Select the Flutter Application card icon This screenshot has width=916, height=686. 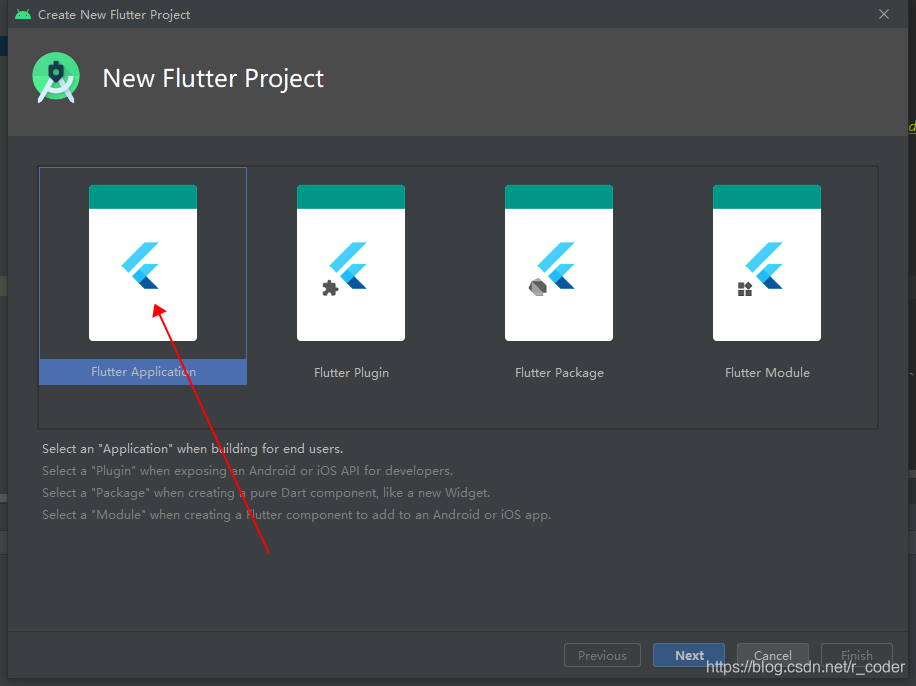[x=143, y=263]
